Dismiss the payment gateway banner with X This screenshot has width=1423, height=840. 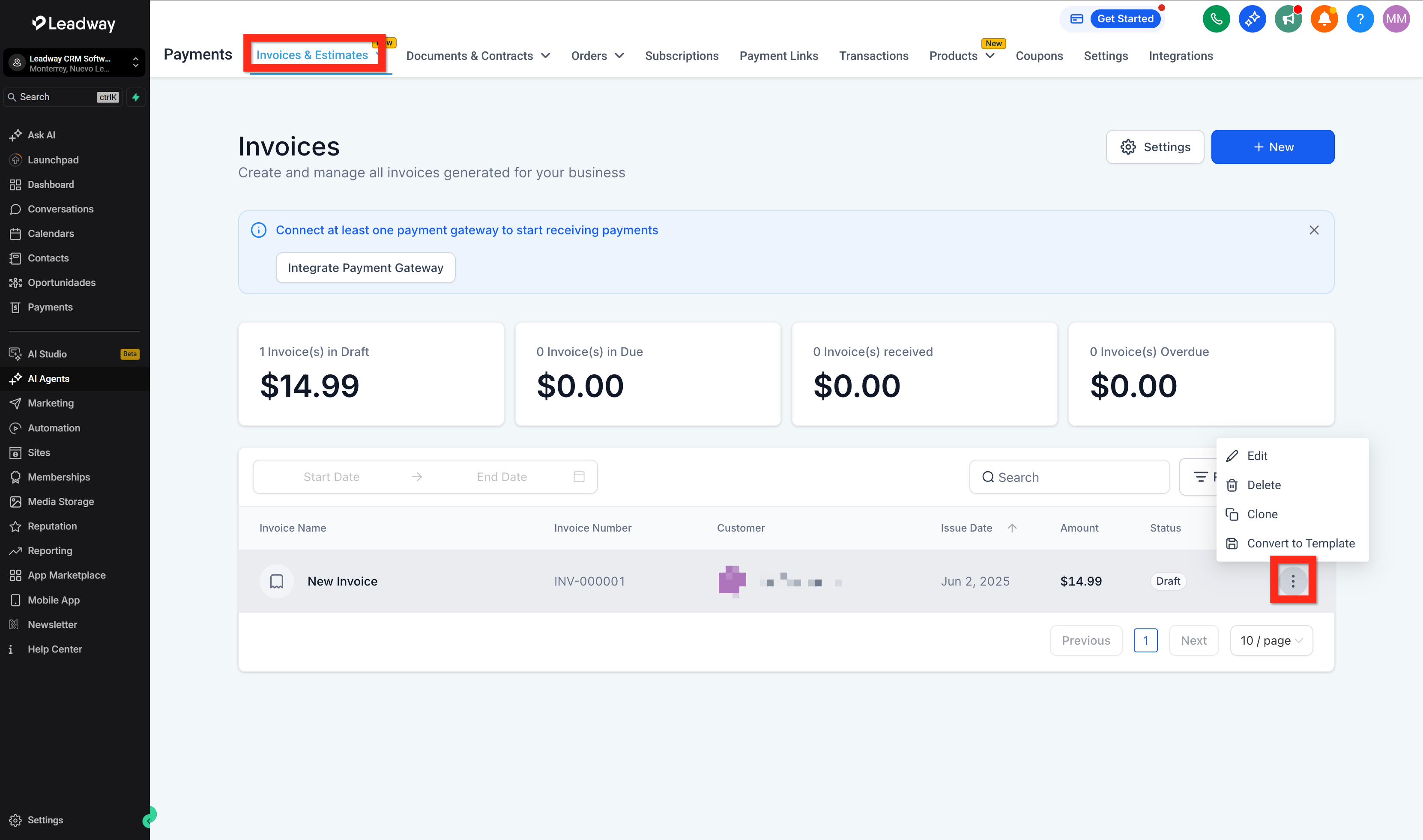pyautogui.click(x=1314, y=230)
